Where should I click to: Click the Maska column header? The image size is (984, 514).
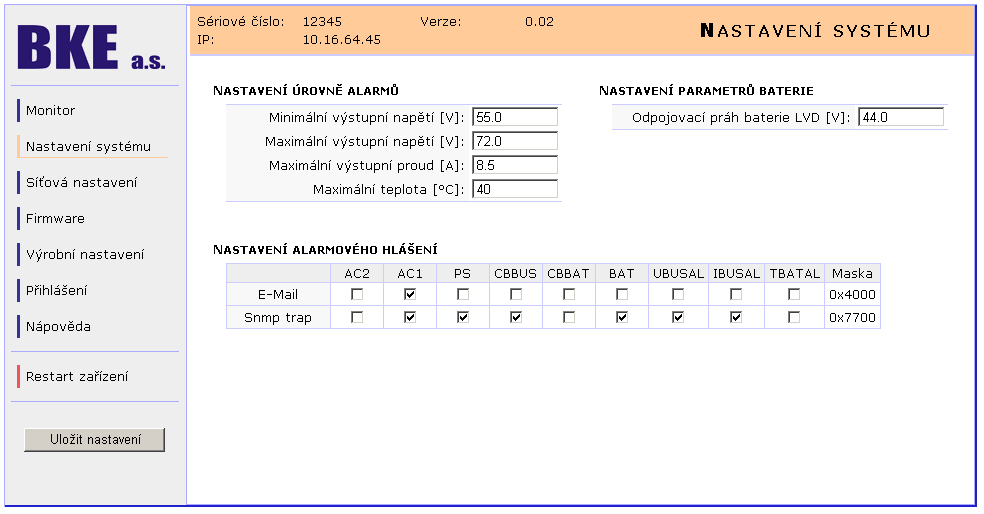[852, 274]
